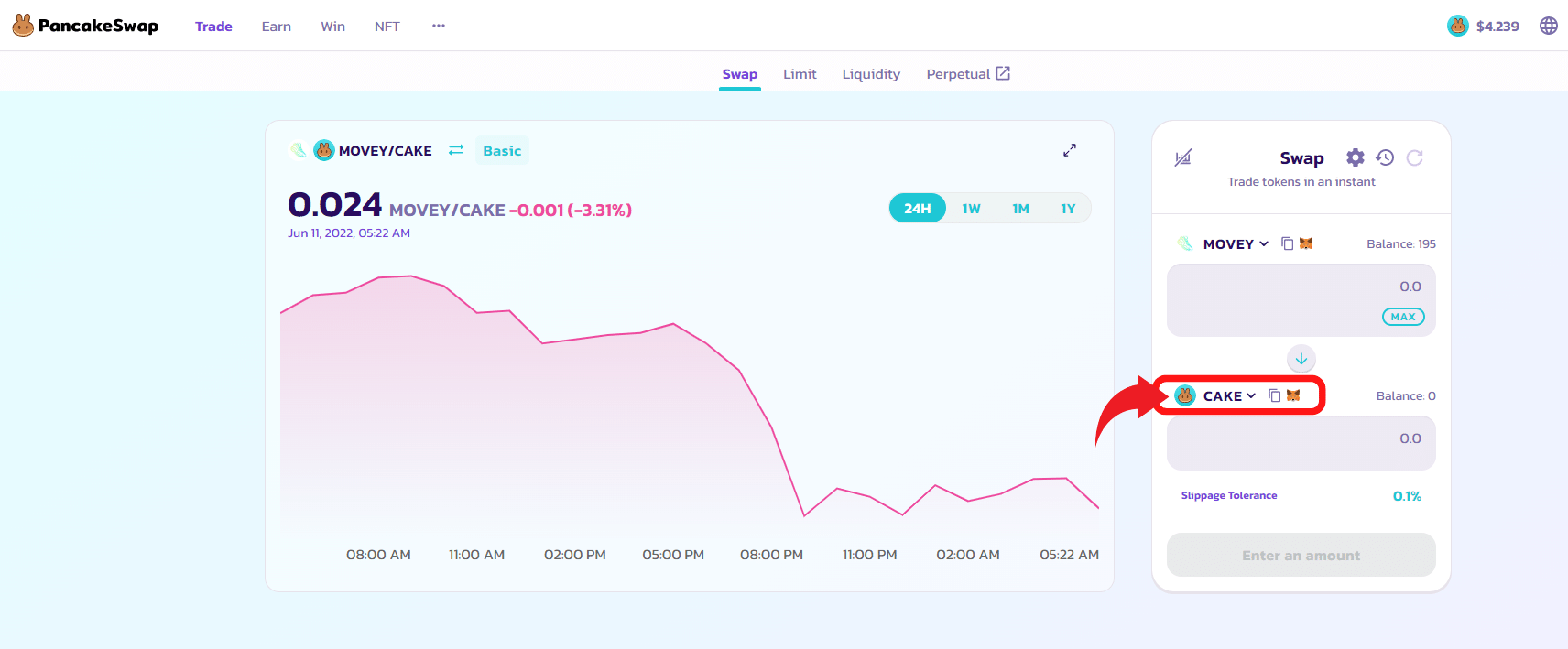Open the more options ellipsis menu
Image resolution: width=1568 pixels, height=649 pixels.
(439, 26)
